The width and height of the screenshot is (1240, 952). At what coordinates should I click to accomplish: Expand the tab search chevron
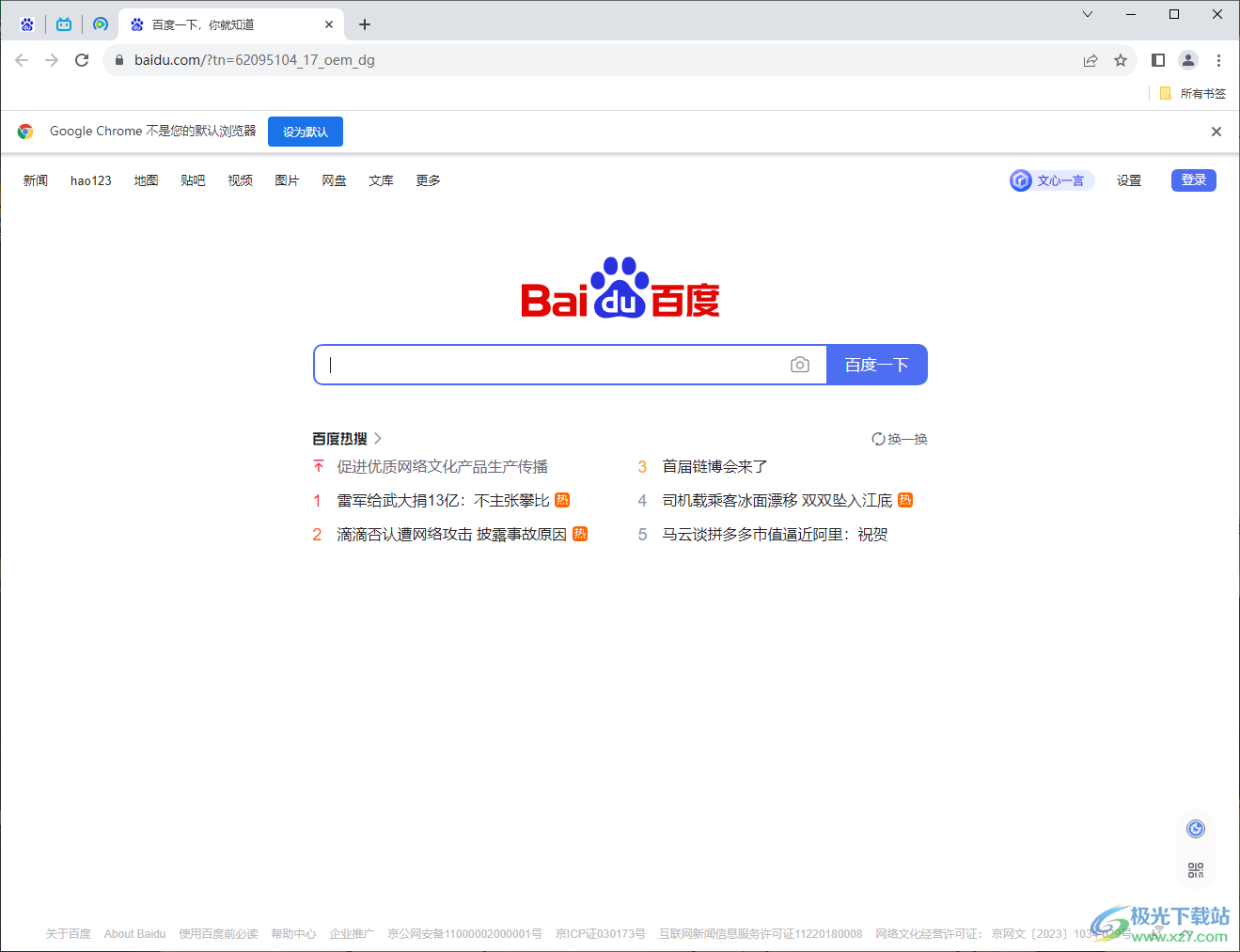[1088, 14]
